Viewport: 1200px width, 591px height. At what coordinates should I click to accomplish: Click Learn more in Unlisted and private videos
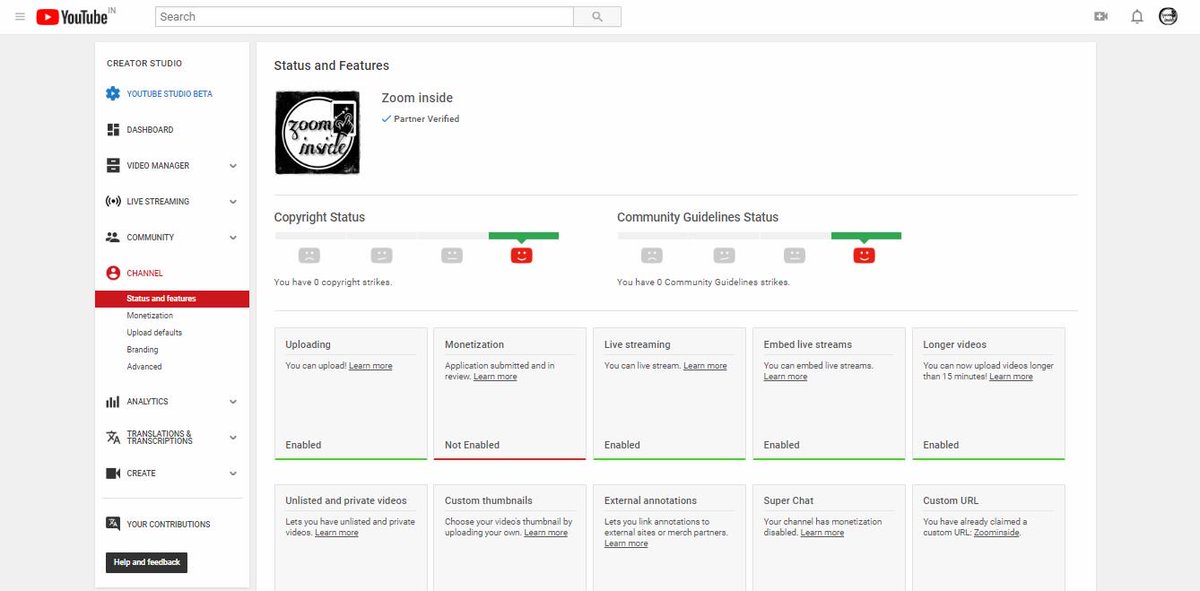pos(336,533)
